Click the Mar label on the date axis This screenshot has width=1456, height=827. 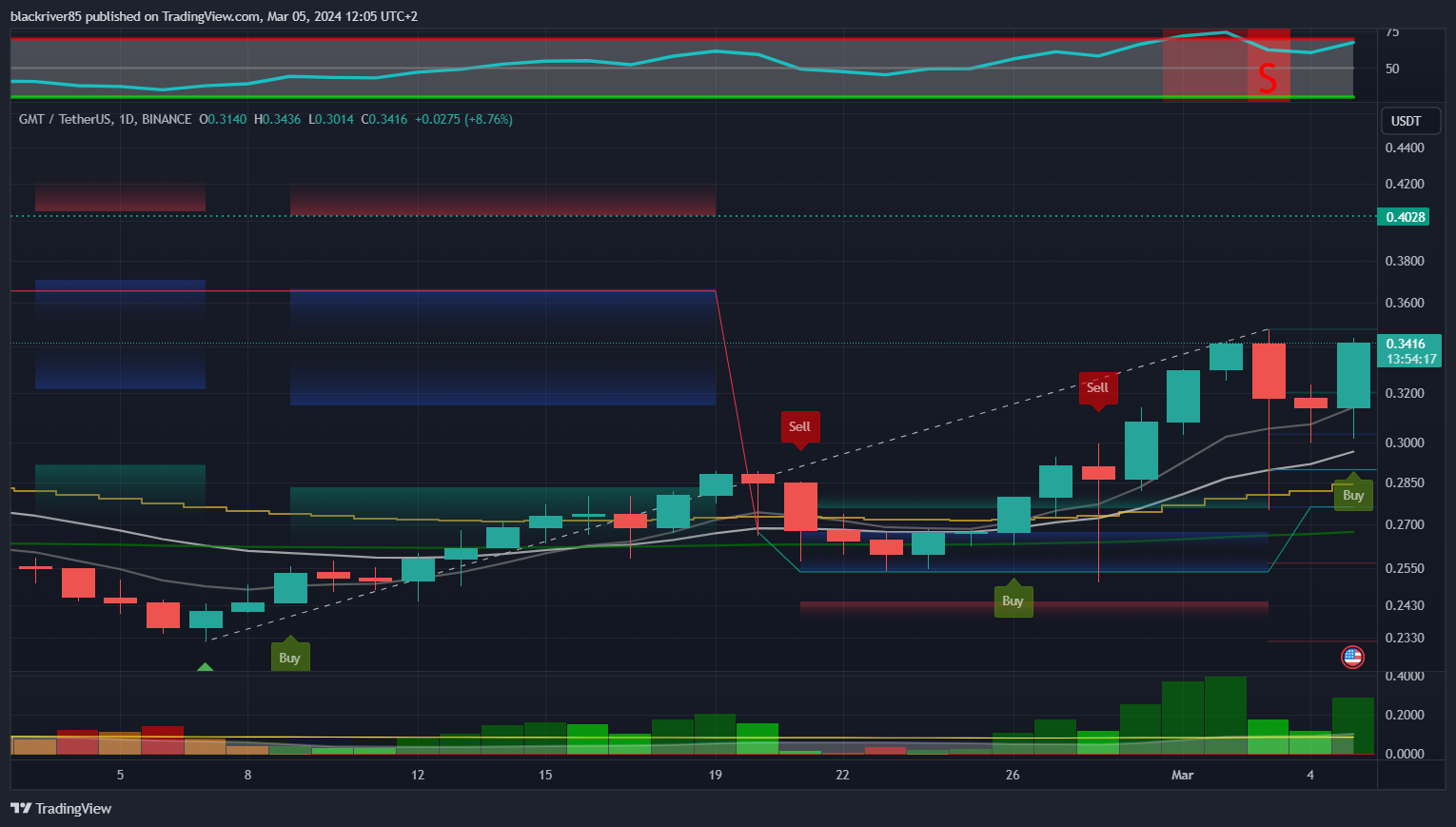click(1182, 775)
